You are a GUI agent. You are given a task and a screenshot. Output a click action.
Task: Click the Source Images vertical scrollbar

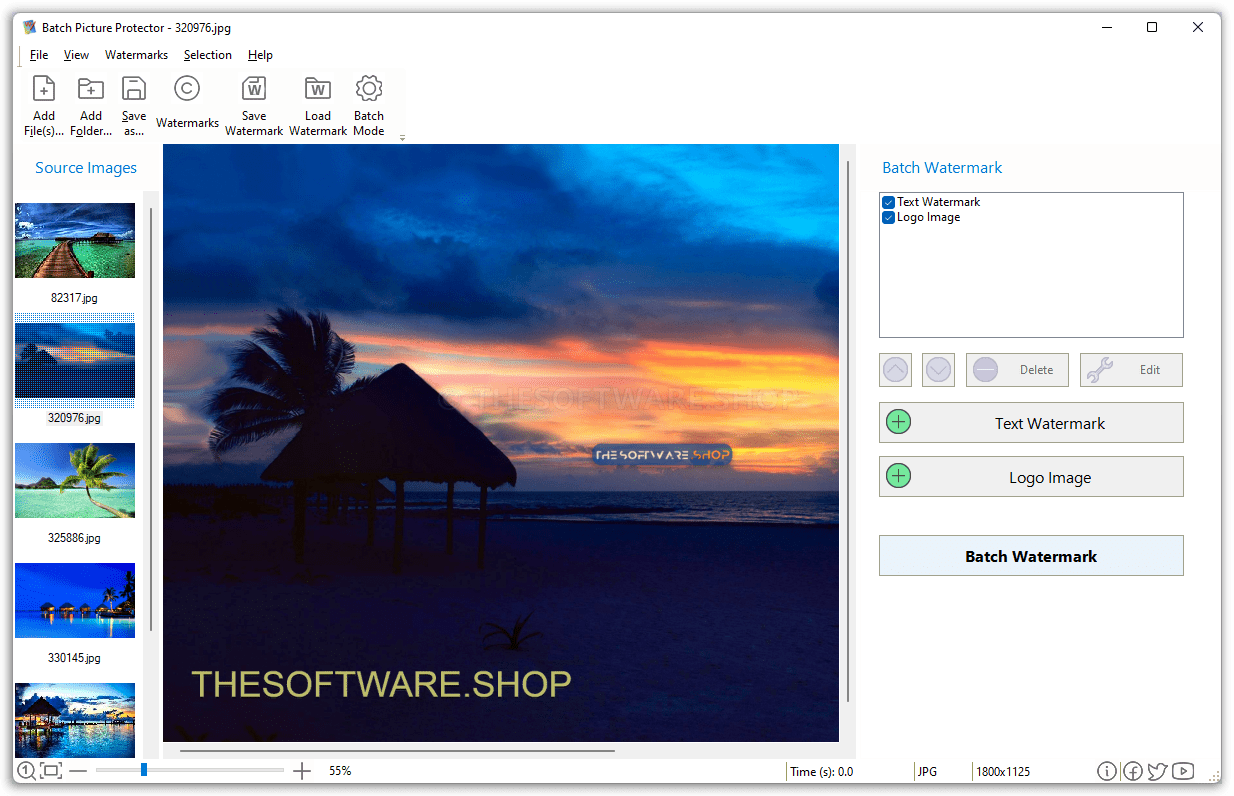pyautogui.click(x=151, y=420)
